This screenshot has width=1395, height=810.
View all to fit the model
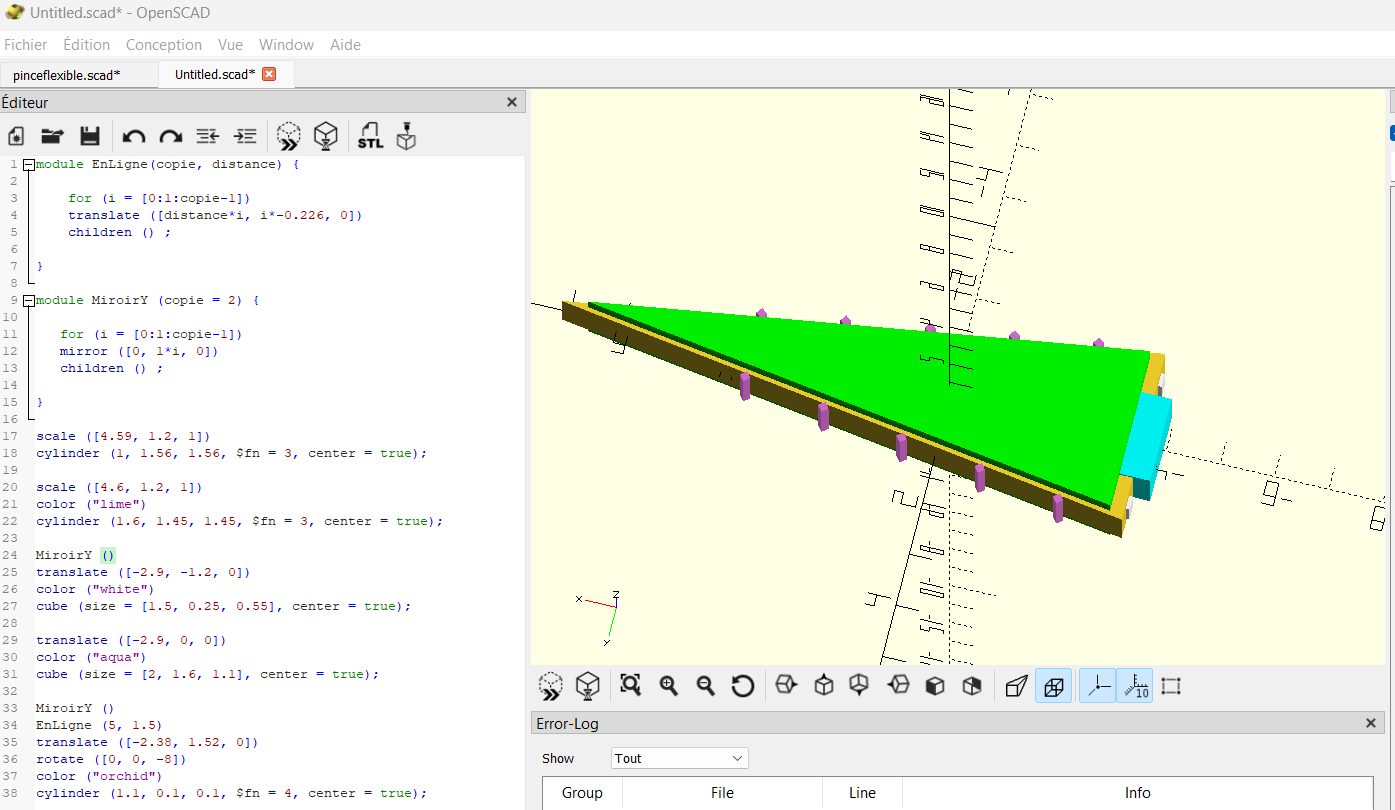pyautogui.click(x=630, y=685)
